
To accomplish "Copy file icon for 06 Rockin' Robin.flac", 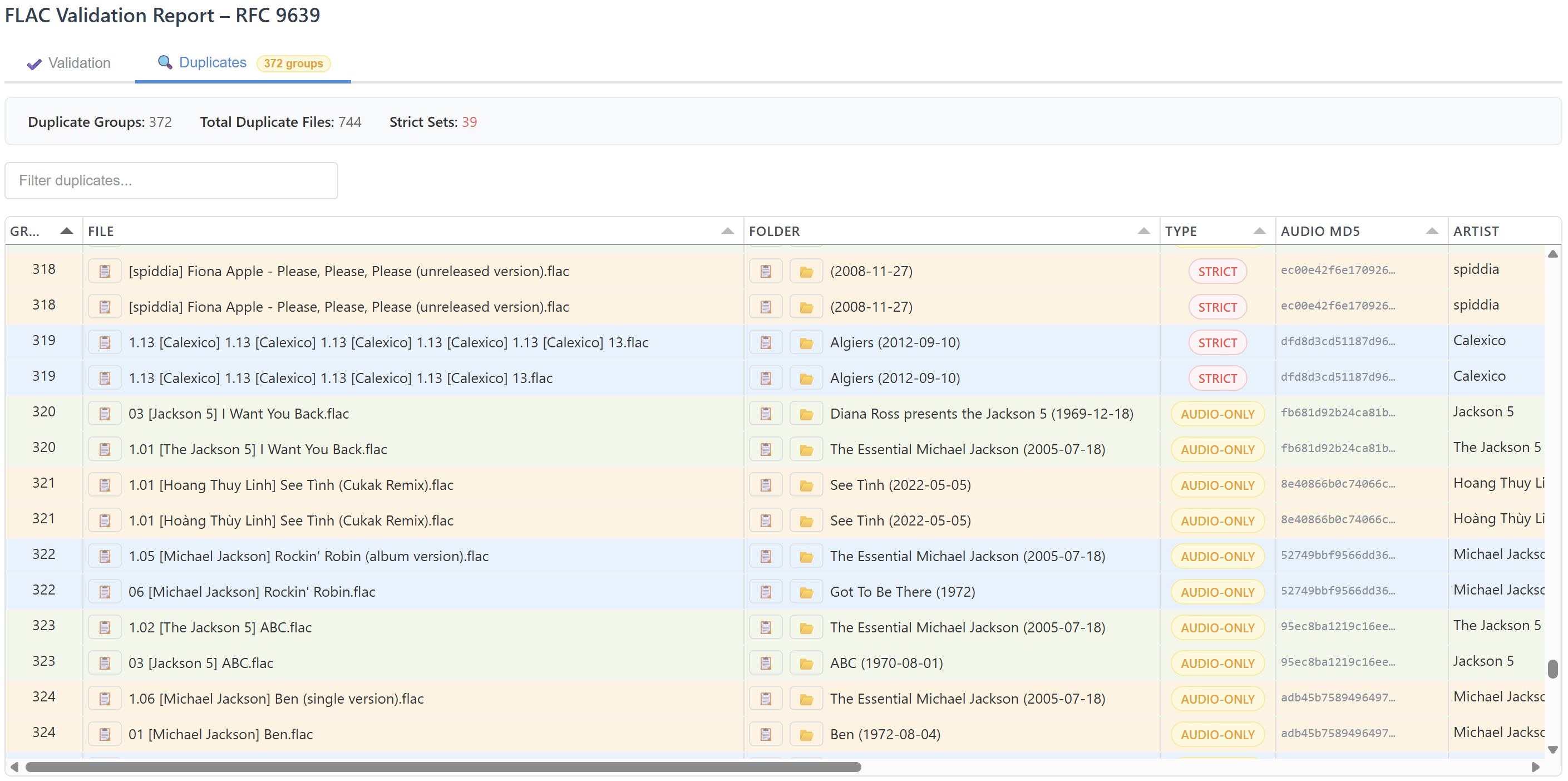I will point(105,592).
